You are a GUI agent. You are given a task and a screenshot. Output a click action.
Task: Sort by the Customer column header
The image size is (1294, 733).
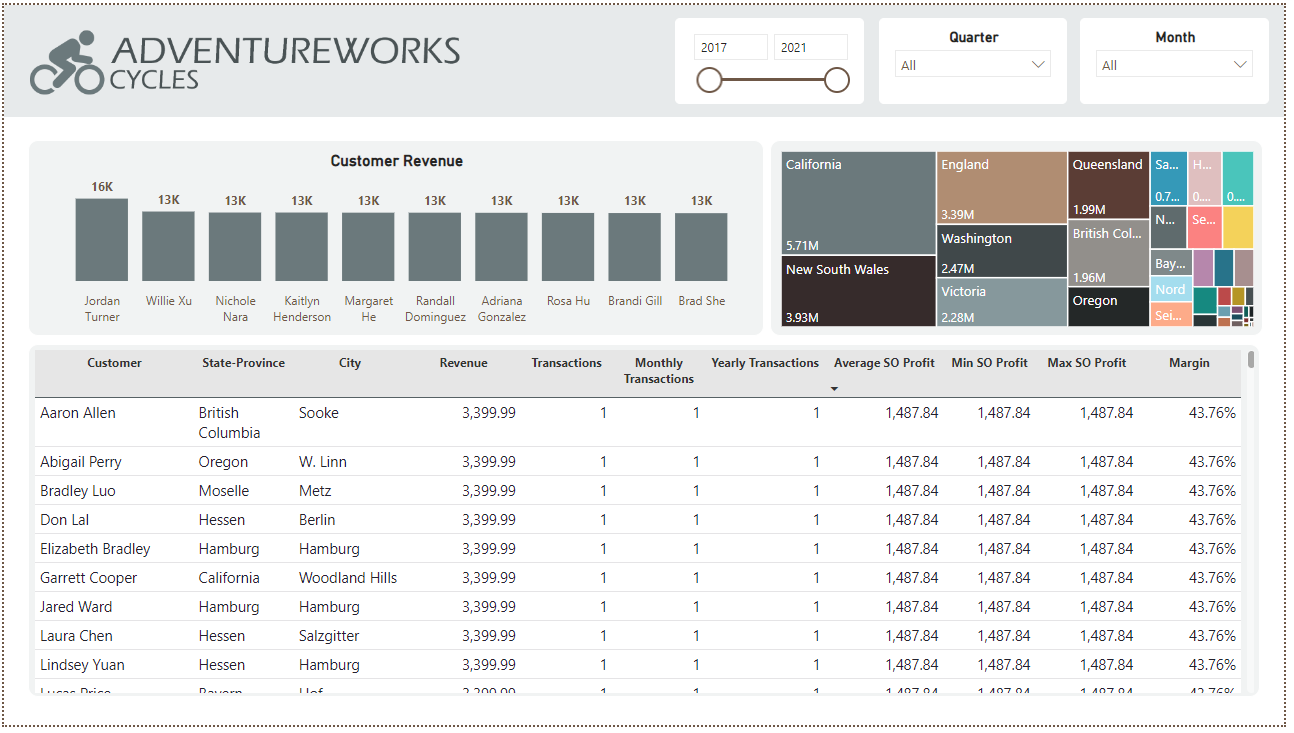(x=114, y=363)
